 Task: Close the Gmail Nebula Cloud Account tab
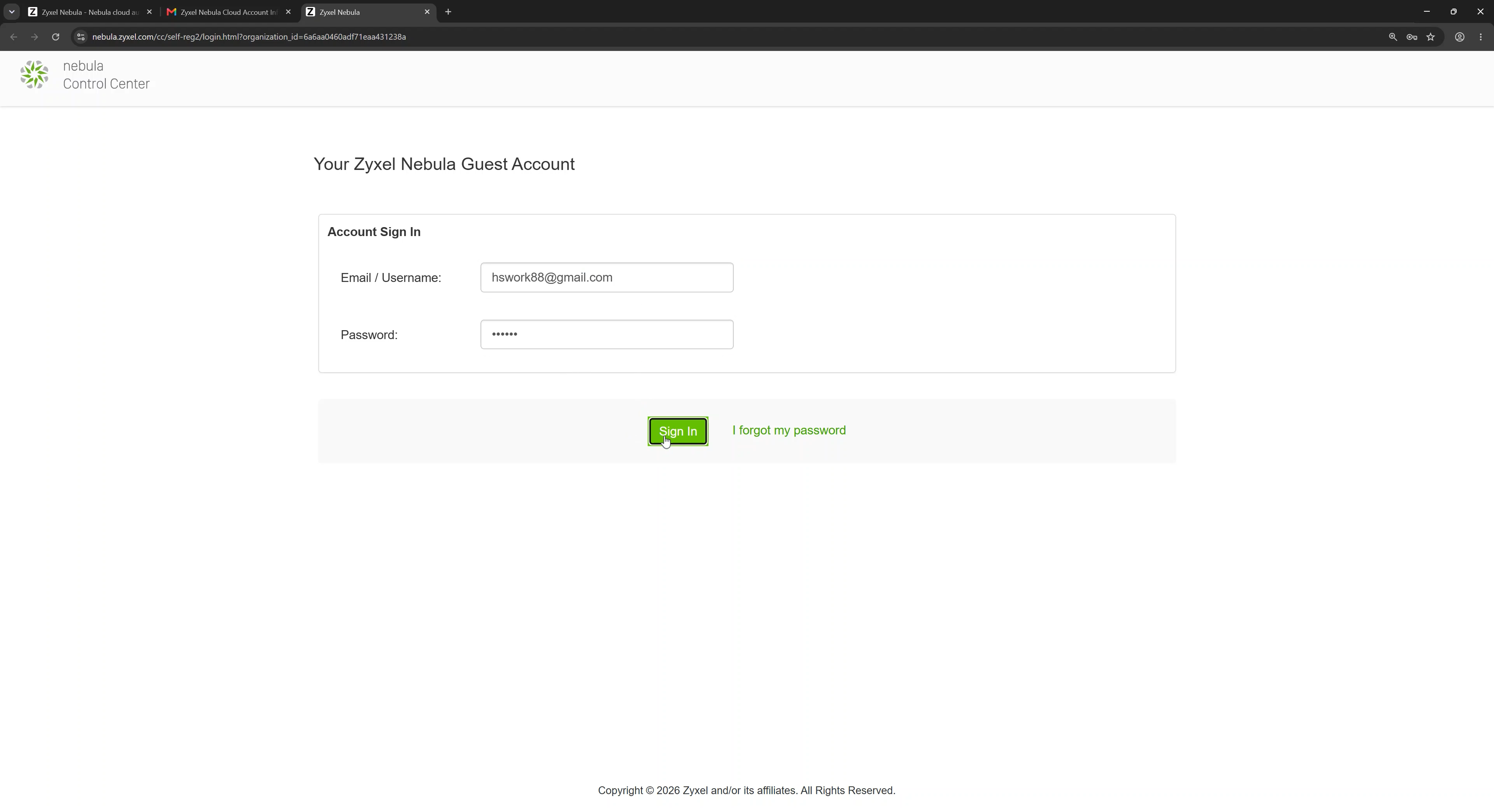[288, 12]
